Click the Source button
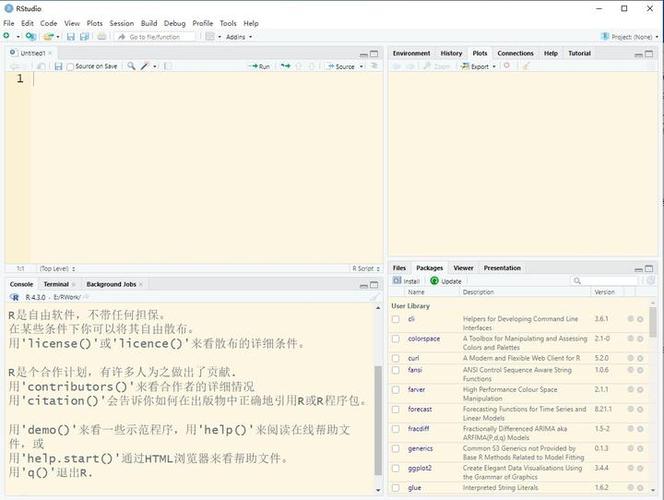The height and width of the screenshot is (500, 664). coord(341,66)
